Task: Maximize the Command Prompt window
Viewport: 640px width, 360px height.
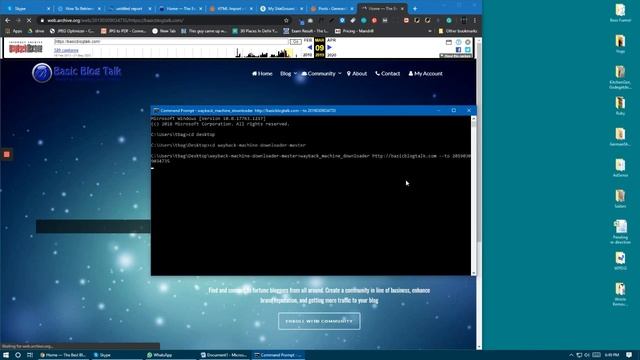Action: [x=453, y=111]
